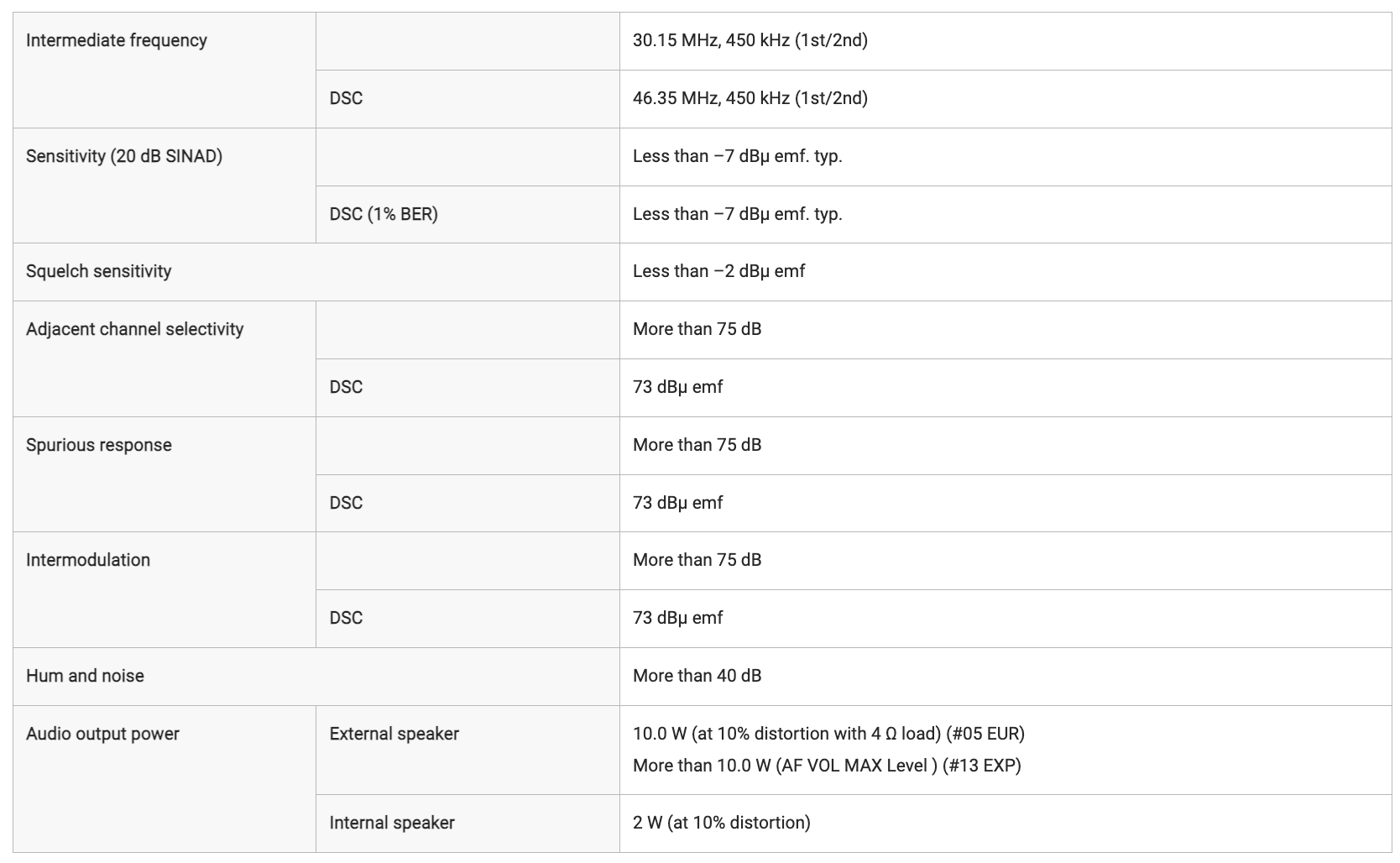This screenshot has height=863, width=1400.
Task: Click the Less than –2 dBμ emf value
Action: [x=718, y=271]
